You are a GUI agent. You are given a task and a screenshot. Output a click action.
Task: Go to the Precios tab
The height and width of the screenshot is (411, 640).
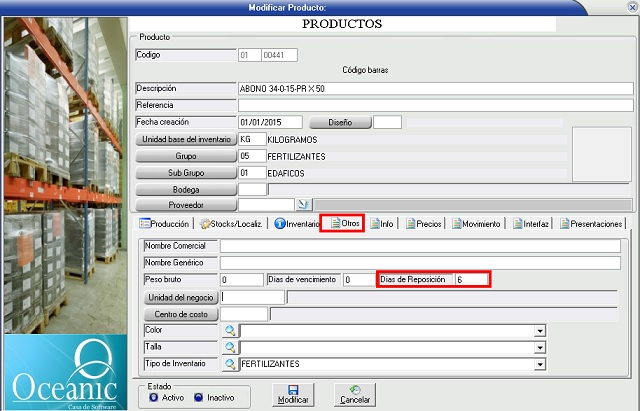pyautogui.click(x=423, y=224)
